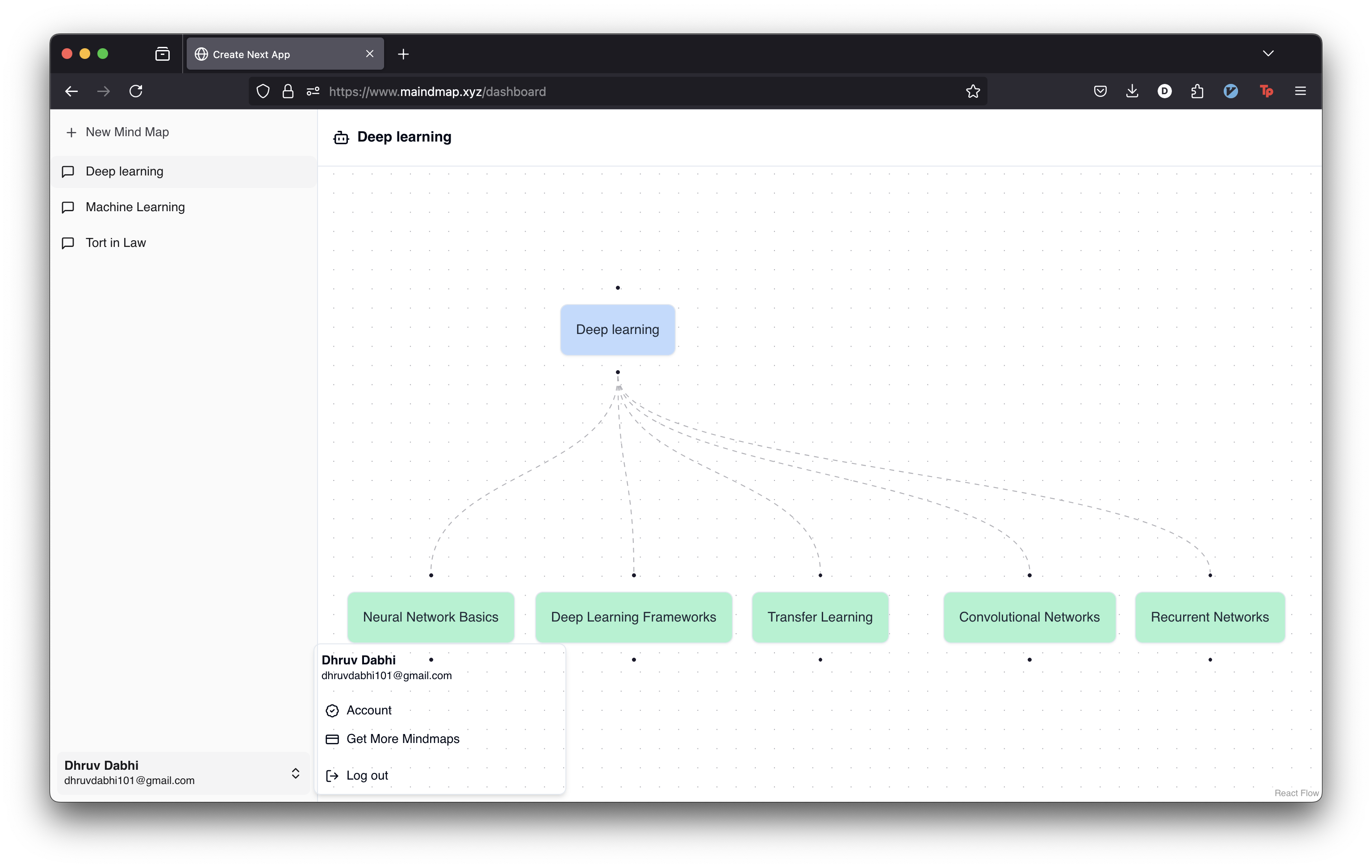Click the robot icon beside the Deep learning title
This screenshot has width=1372, height=868.
coord(341,137)
